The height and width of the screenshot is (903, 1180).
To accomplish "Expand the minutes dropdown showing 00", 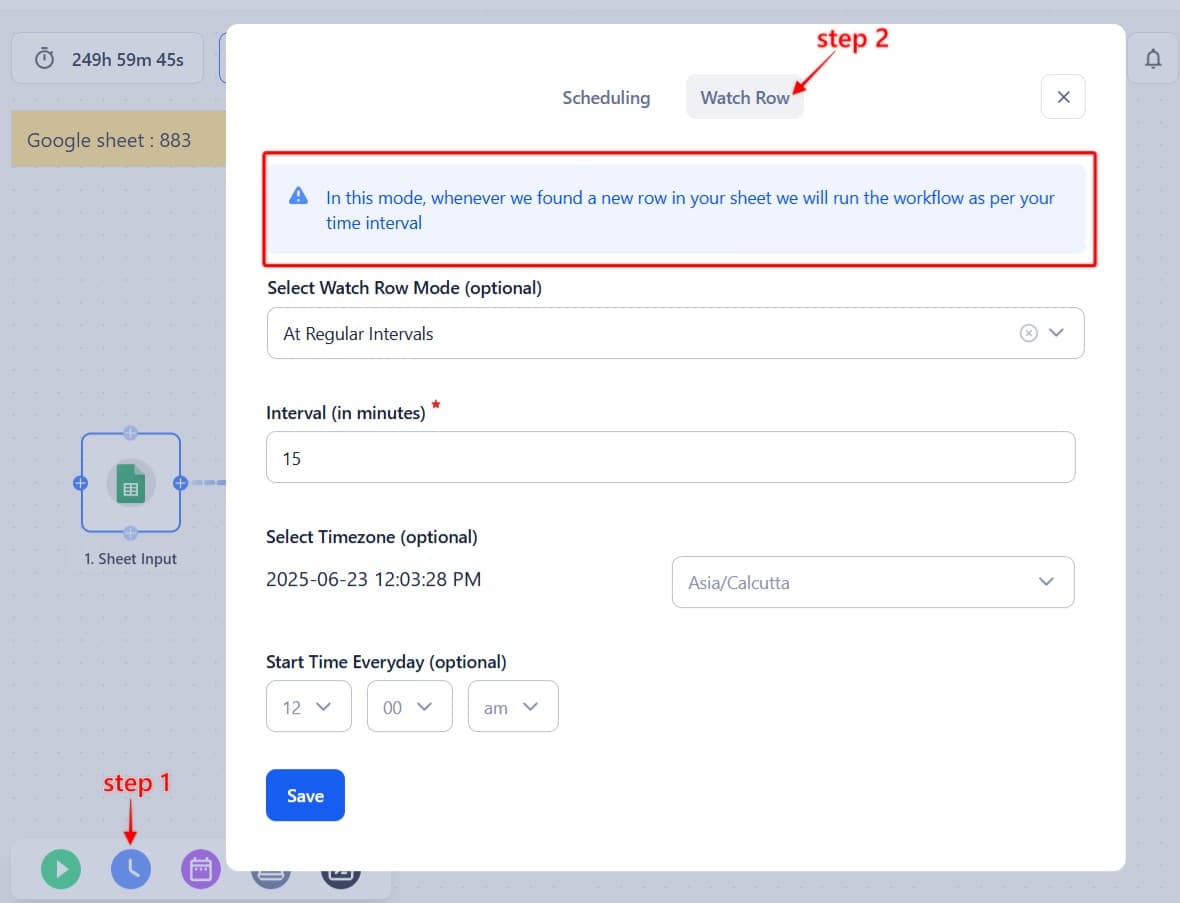I will pyautogui.click(x=409, y=706).
